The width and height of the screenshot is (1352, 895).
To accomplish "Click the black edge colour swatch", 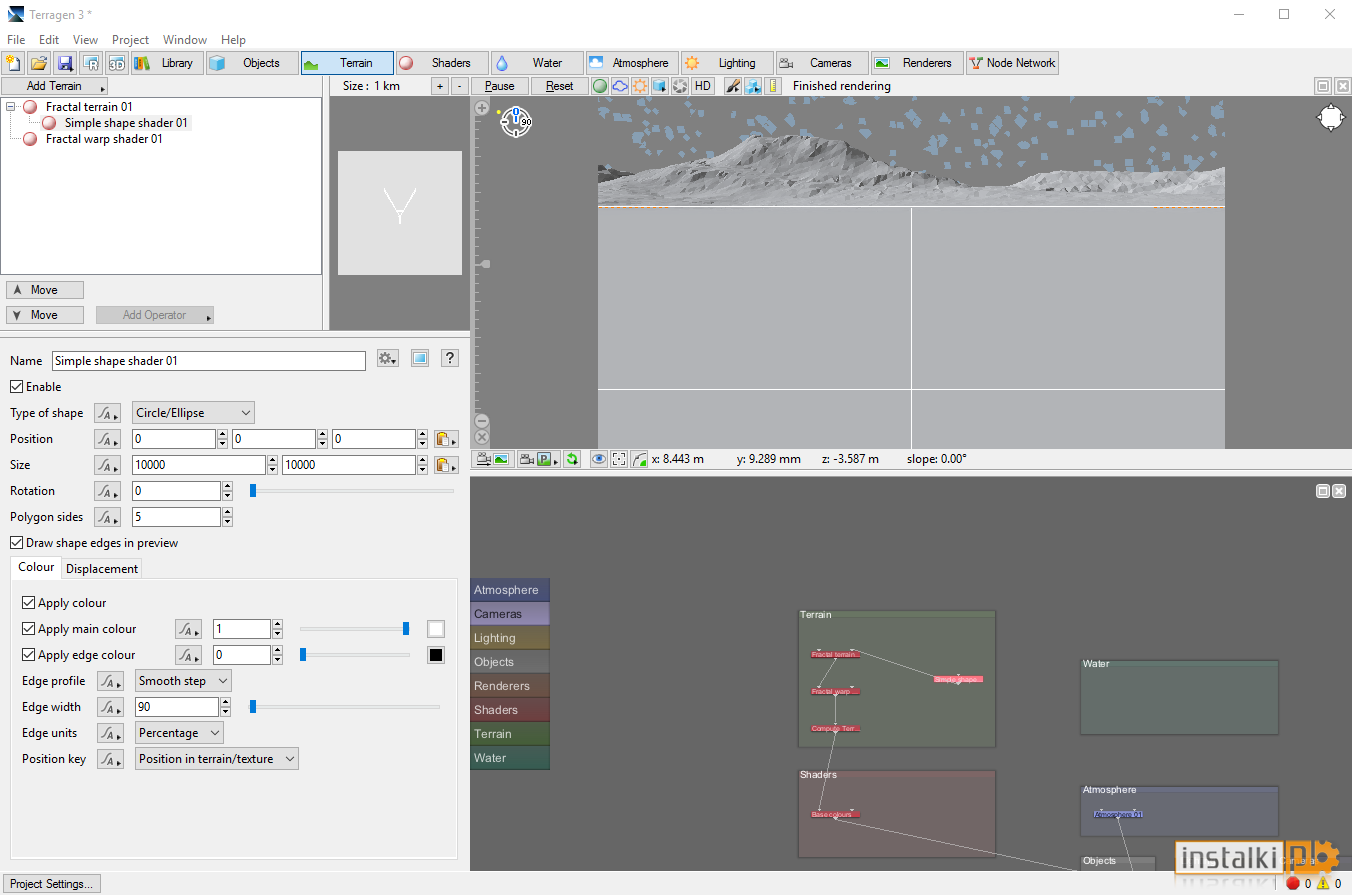I will [436, 655].
